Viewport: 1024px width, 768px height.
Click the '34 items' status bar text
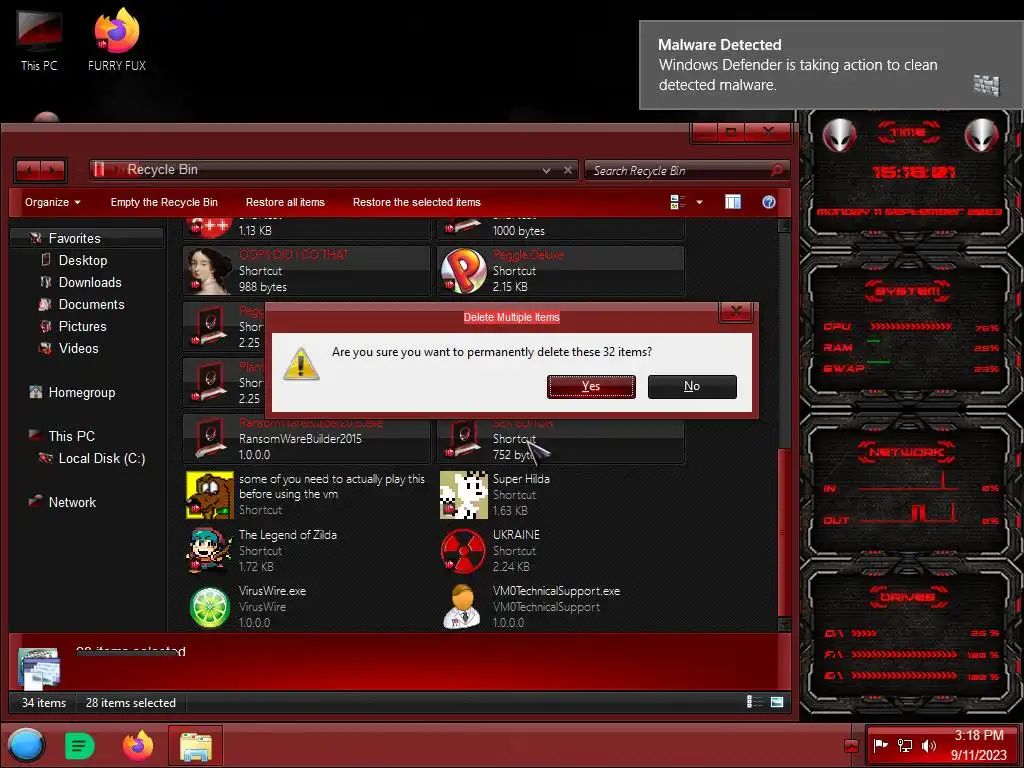44,703
